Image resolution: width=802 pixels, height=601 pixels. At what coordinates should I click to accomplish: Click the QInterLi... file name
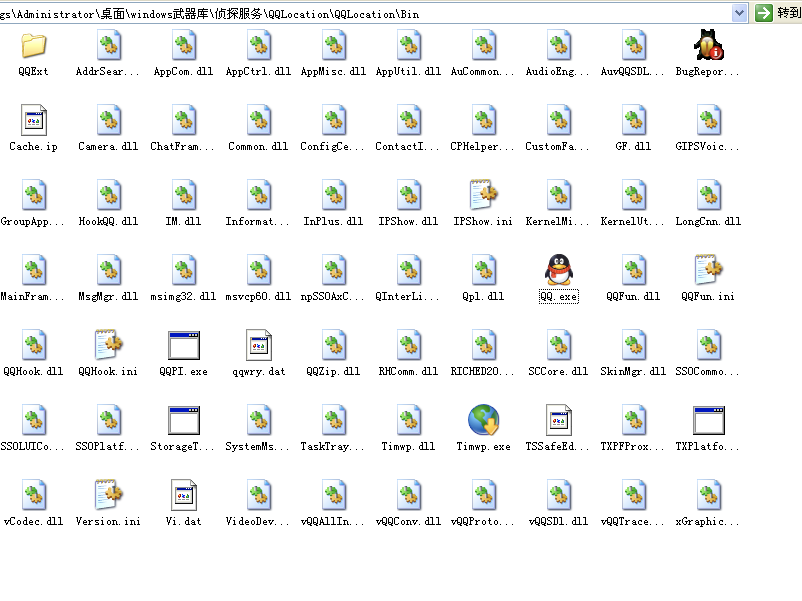tap(407, 297)
